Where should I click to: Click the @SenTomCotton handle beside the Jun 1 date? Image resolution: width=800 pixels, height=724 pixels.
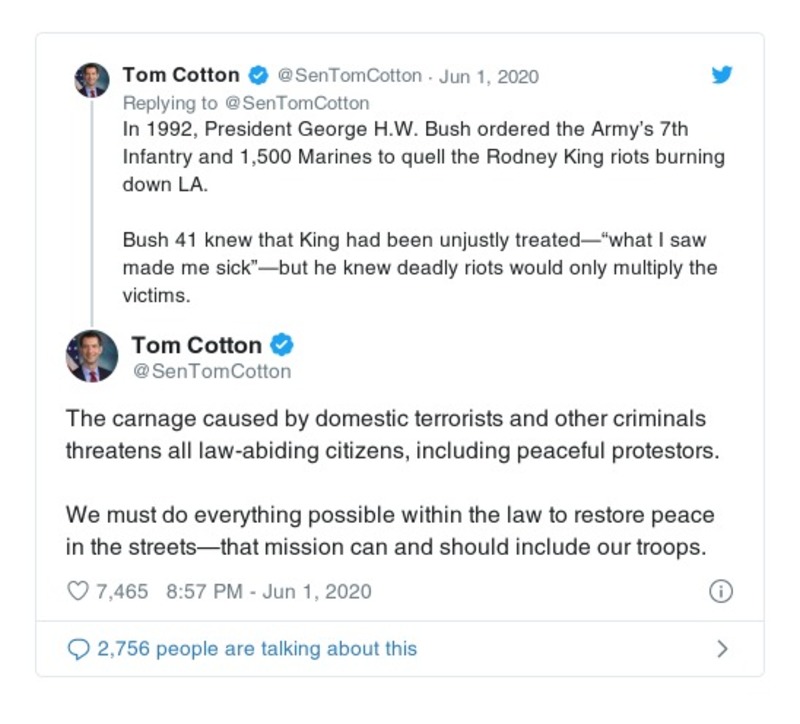tap(348, 77)
